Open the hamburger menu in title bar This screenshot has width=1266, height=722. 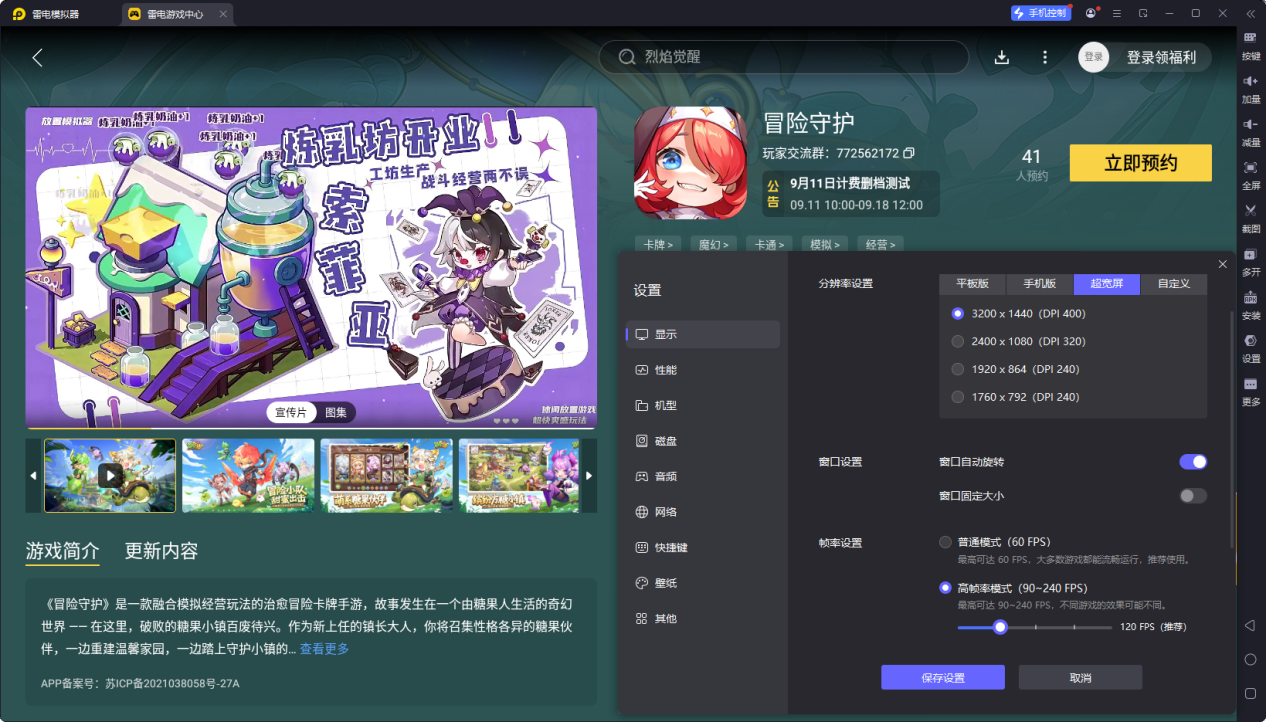point(1116,14)
